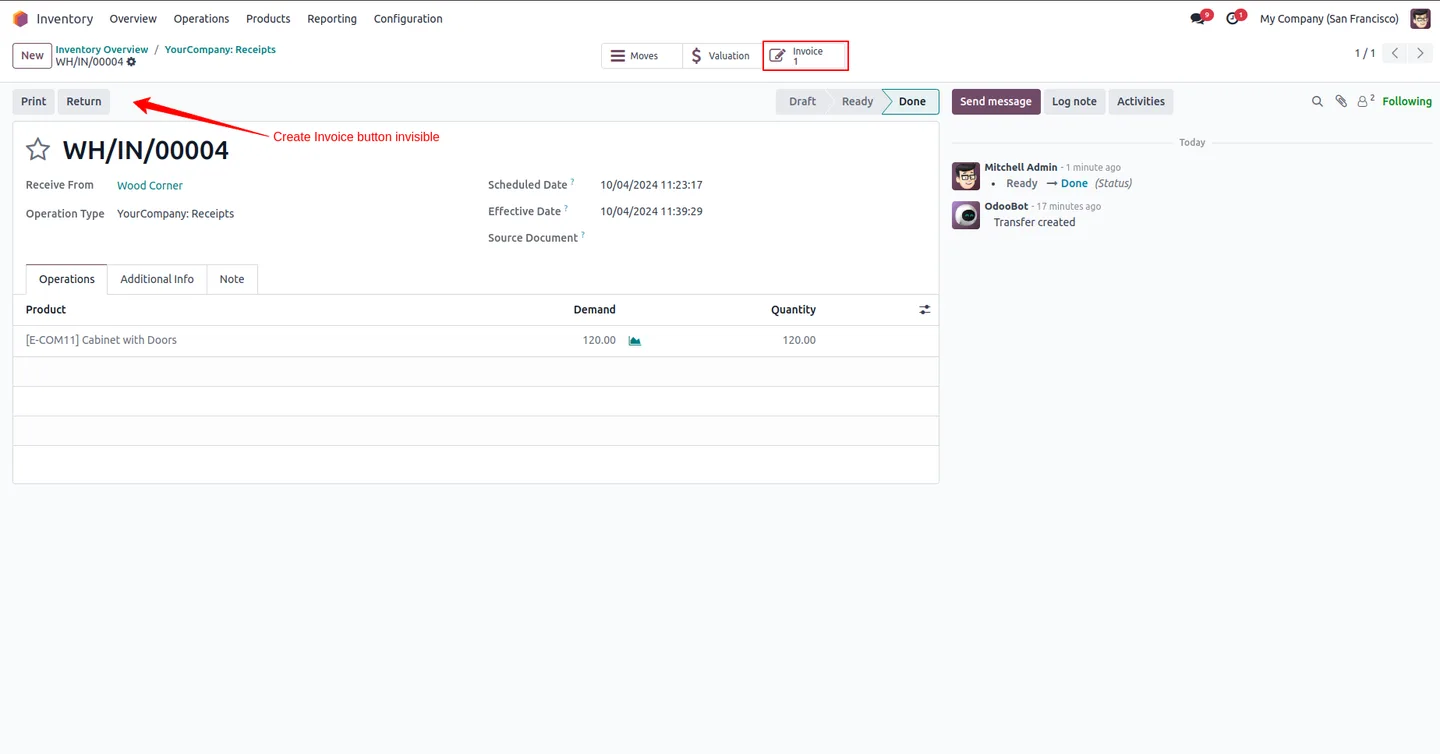Open the My Company (San Francisco) switcher
The width and height of the screenshot is (1440, 754).
coord(1329,19)
